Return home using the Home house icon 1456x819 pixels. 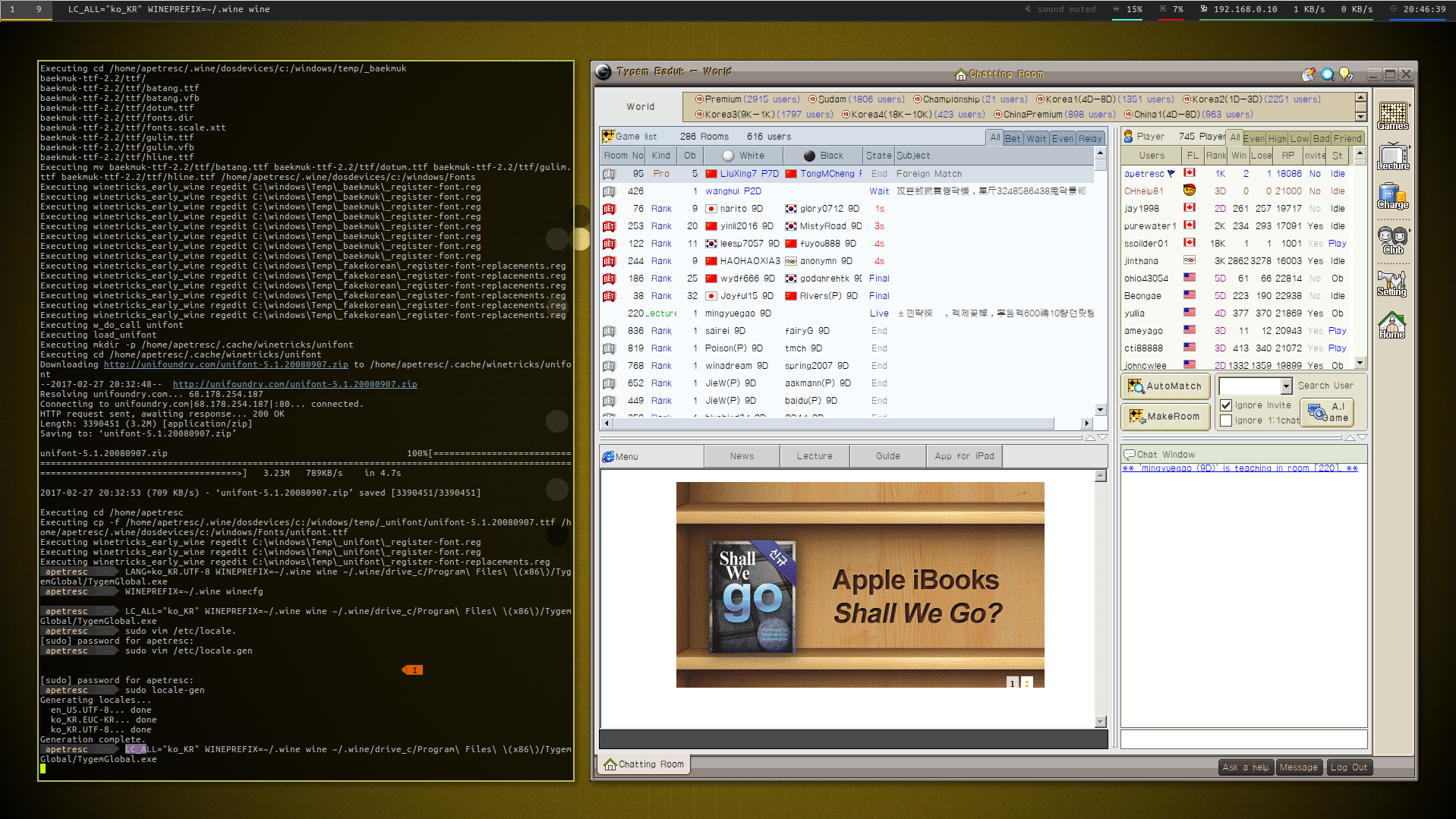[x=1391, y=323]
